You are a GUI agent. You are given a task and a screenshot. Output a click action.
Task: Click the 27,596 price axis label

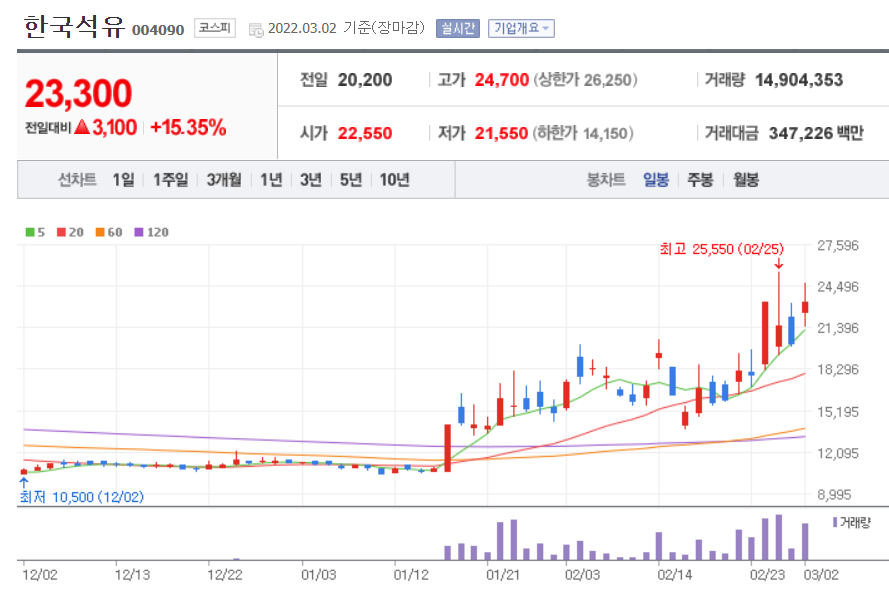click(x=837, y=245)
